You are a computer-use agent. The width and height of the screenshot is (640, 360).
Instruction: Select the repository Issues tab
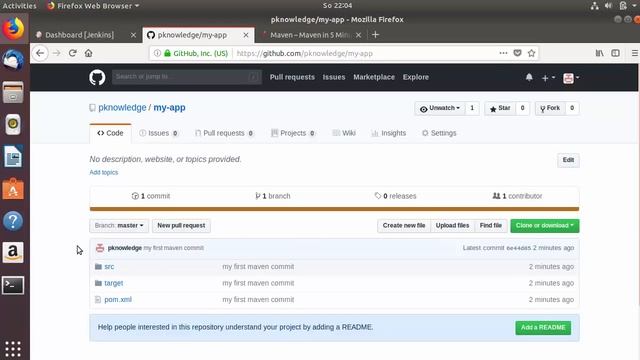point(158,133)
